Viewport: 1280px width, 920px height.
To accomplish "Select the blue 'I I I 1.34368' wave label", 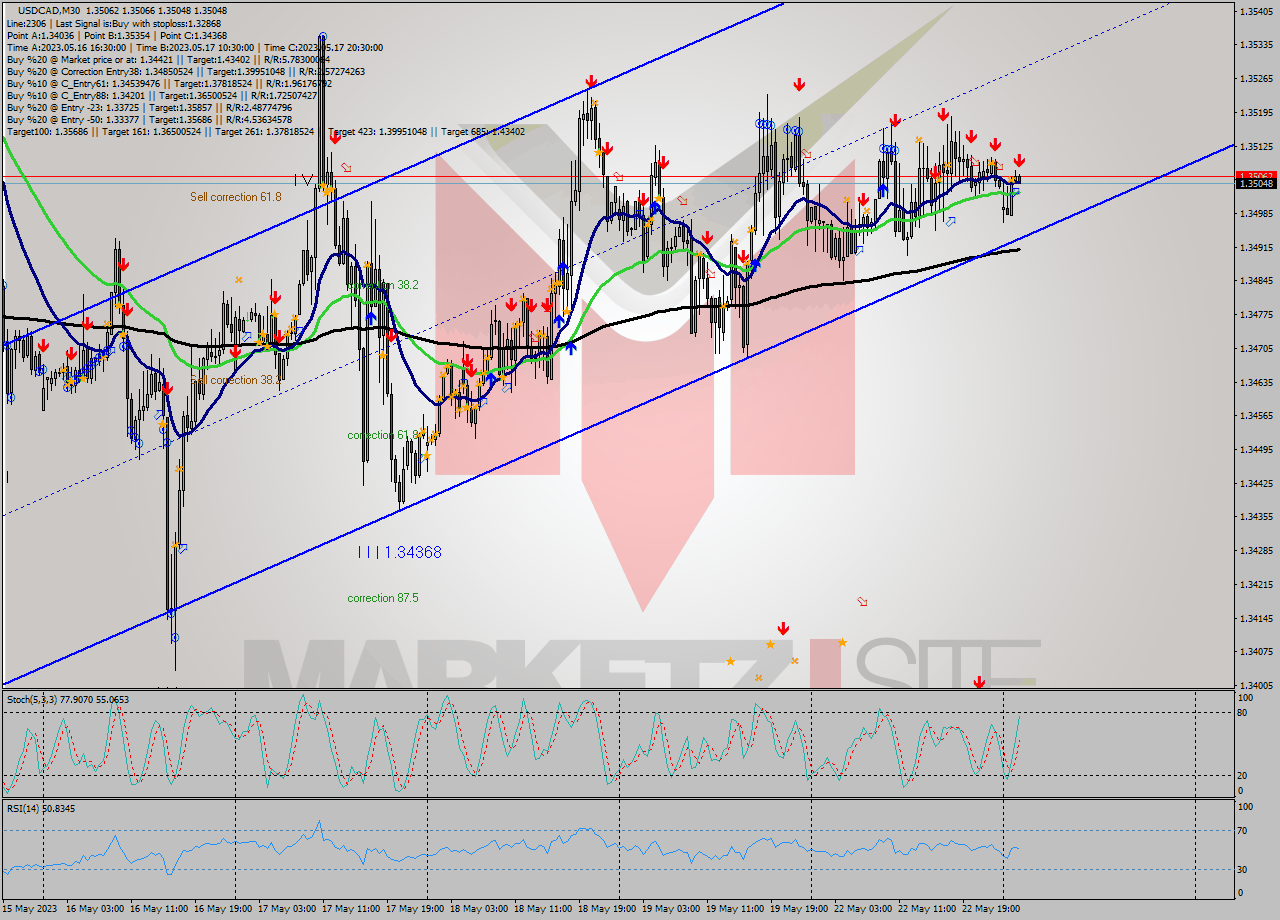I will (x=400, y=552).
